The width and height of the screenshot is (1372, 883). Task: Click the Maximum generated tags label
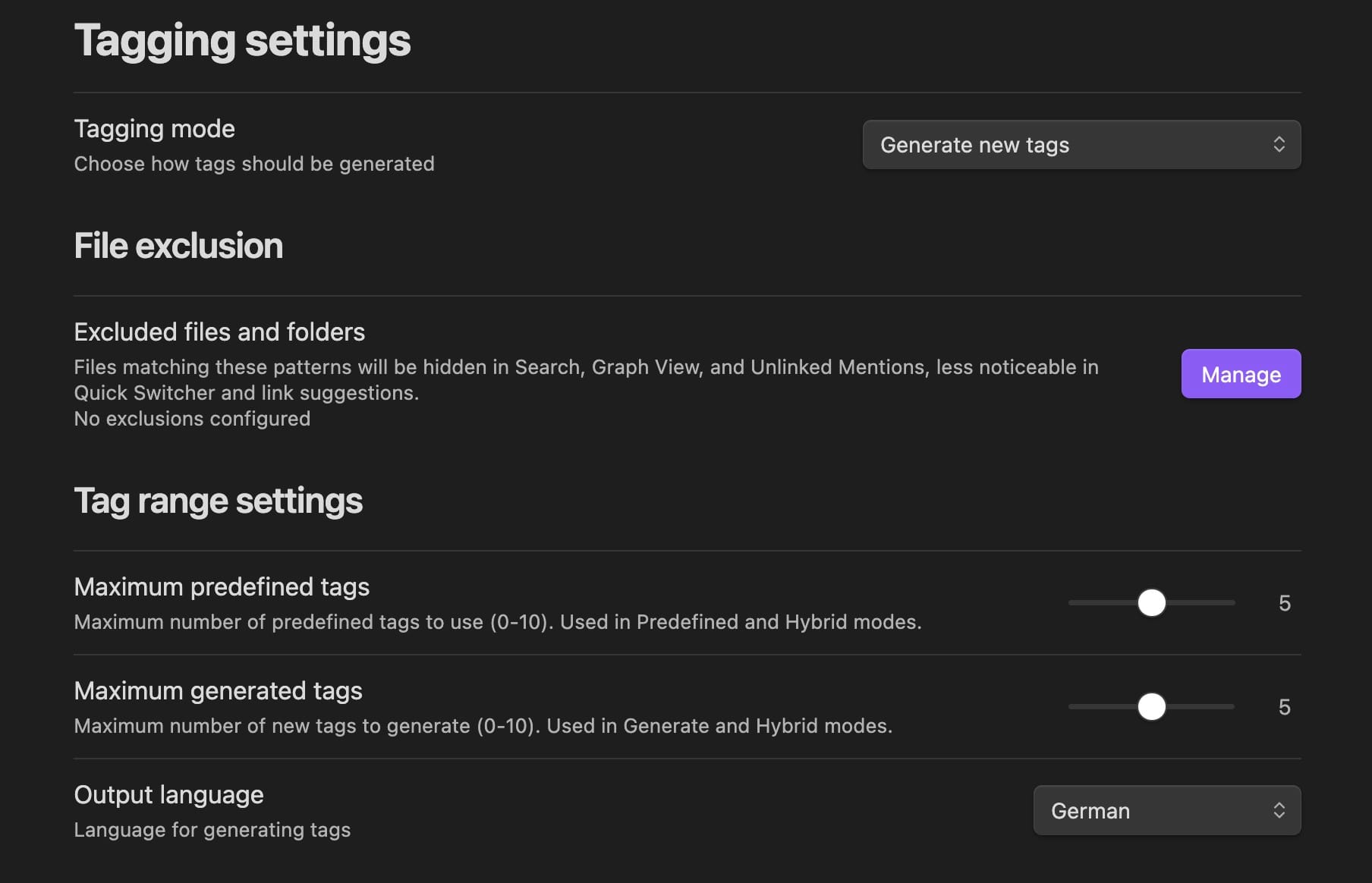click(x=218, y=691)
